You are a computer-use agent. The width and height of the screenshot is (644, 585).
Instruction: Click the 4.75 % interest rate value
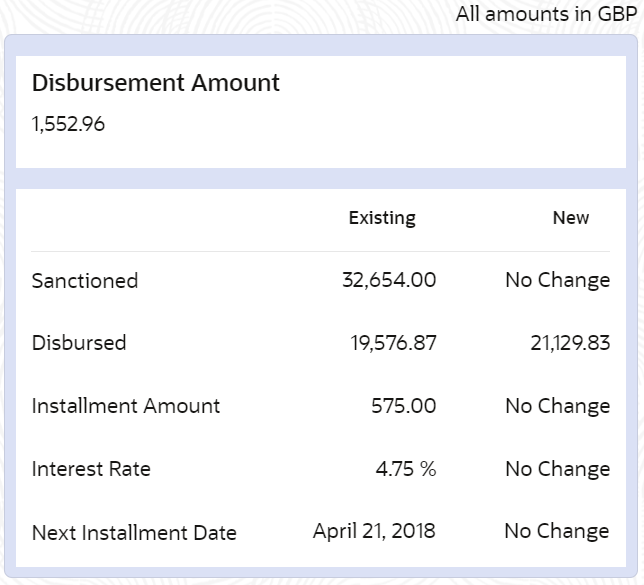click(x=406, y=469)
